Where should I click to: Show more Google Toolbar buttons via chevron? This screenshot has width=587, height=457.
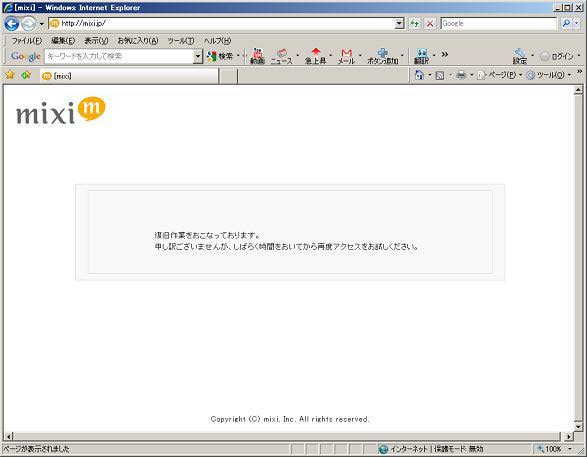[x=445, y=55]
